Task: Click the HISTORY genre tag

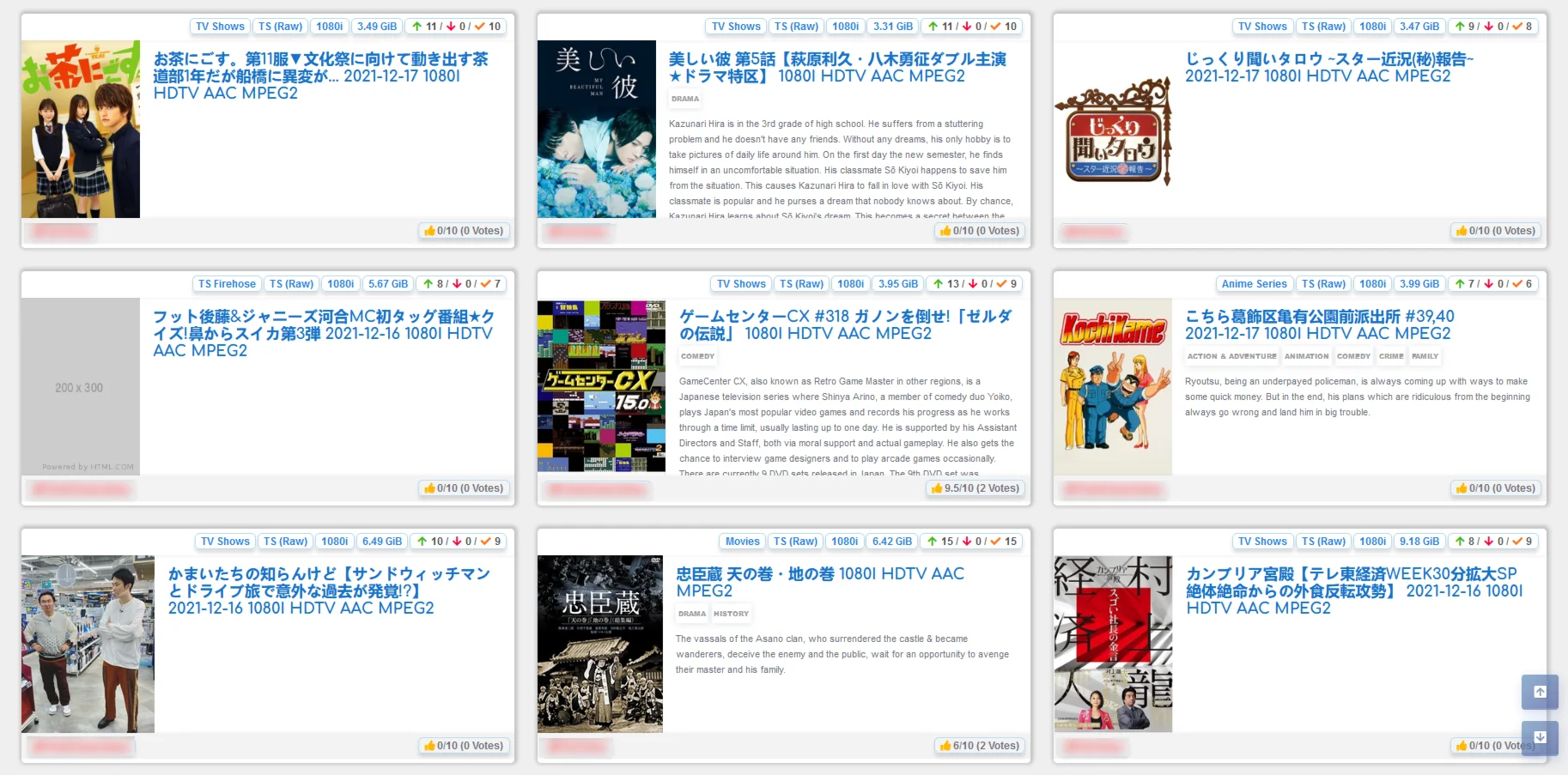Action: (x=731, y=614)
